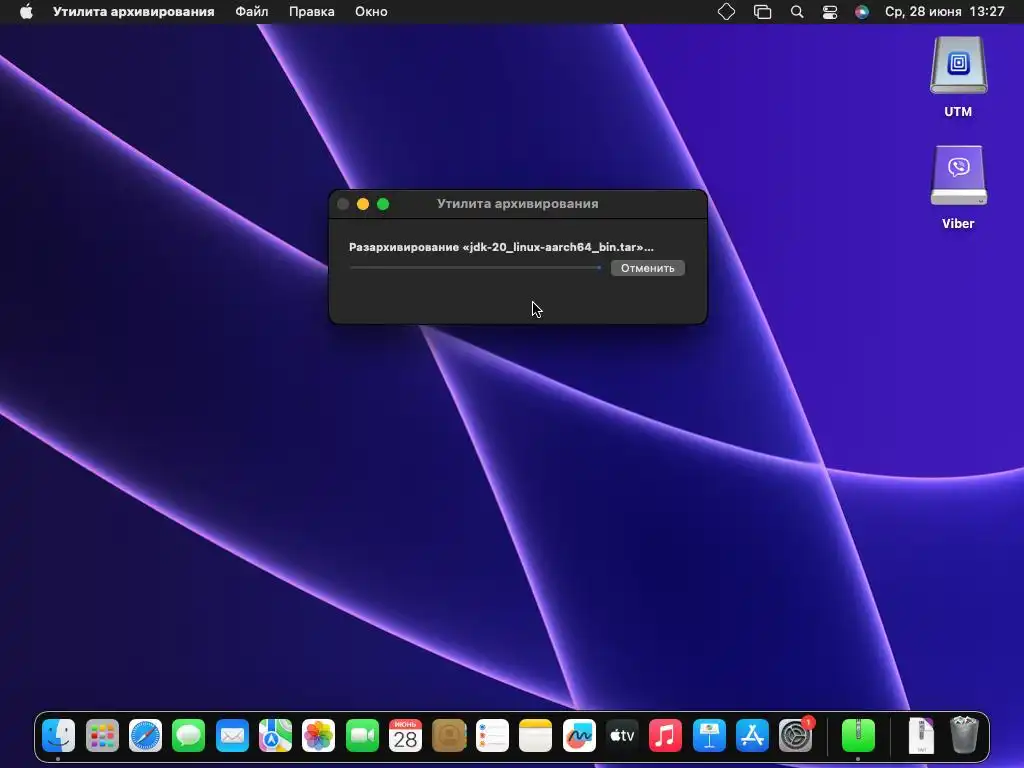Screen dimensions: 1024x768
Task: Open Maps from the Dock
Action: tap(275, 736)
